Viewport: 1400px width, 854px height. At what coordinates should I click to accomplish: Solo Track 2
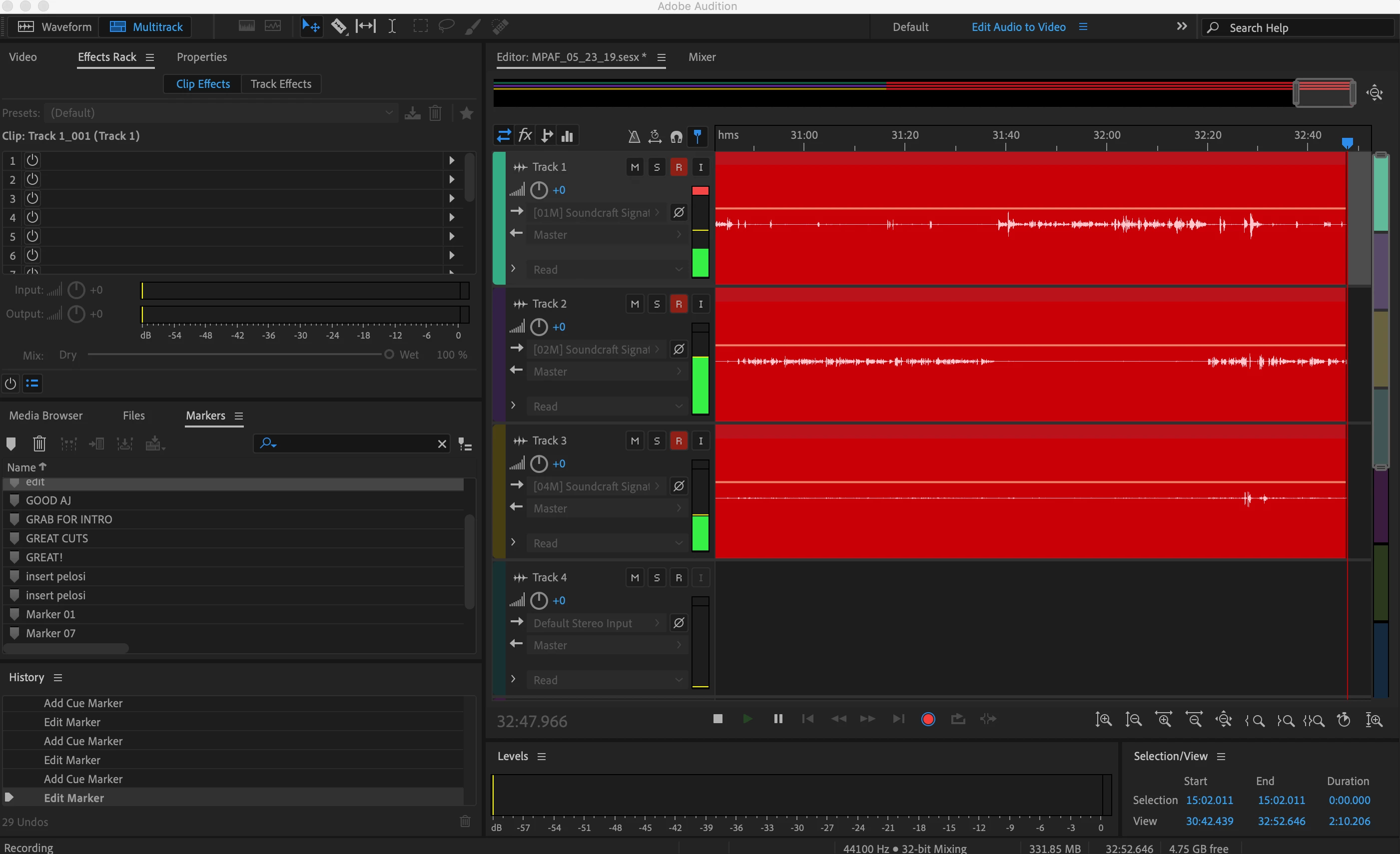[657, 304]
